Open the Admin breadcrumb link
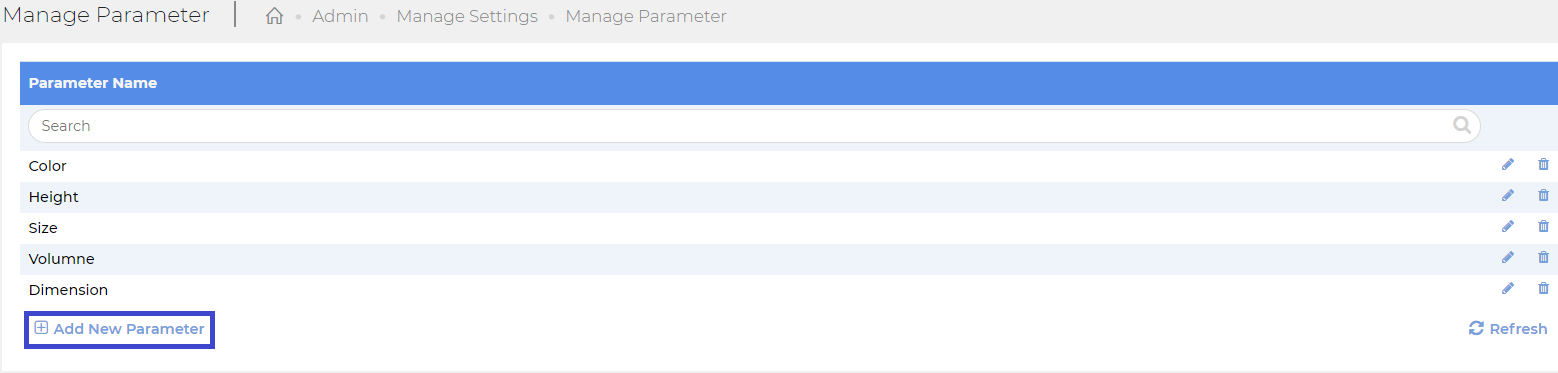This screenshot has width=1558, height=373. [340, 16]
